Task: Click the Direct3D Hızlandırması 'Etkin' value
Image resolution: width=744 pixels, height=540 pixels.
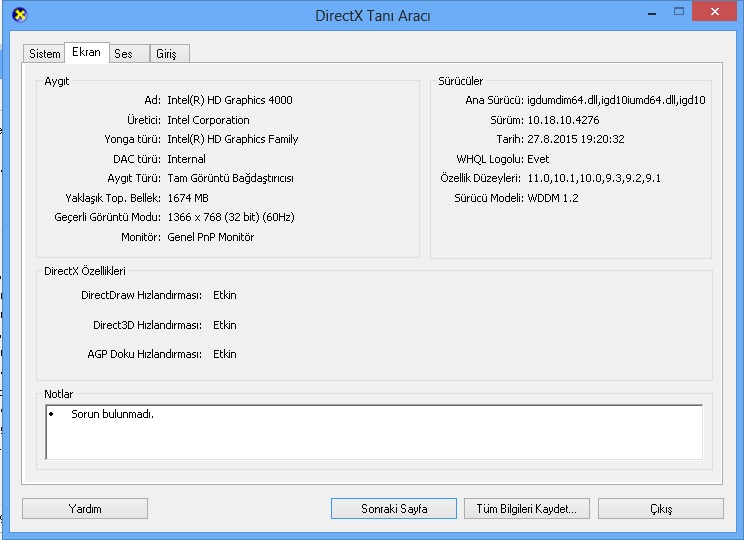Action: pos(225,325)
